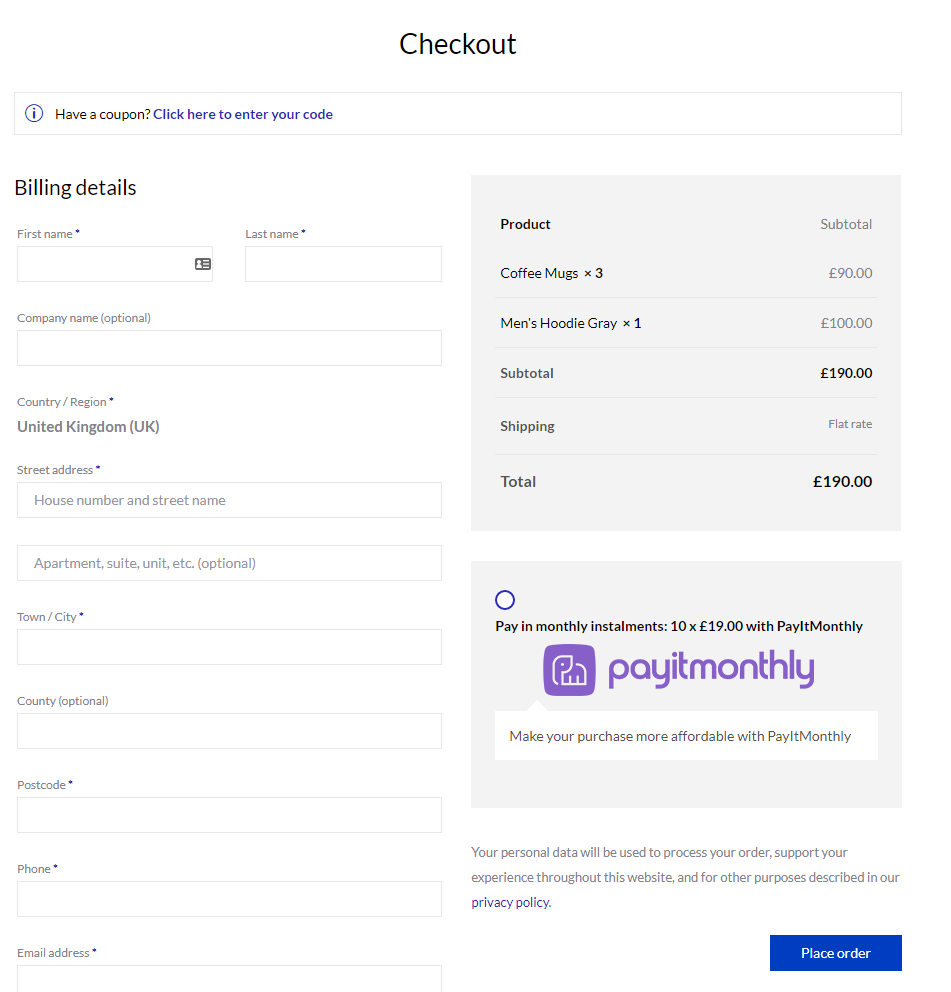This screenshot has width=951, height=992.
Task: Click the House number and street name field
Action: click(229, 500)
